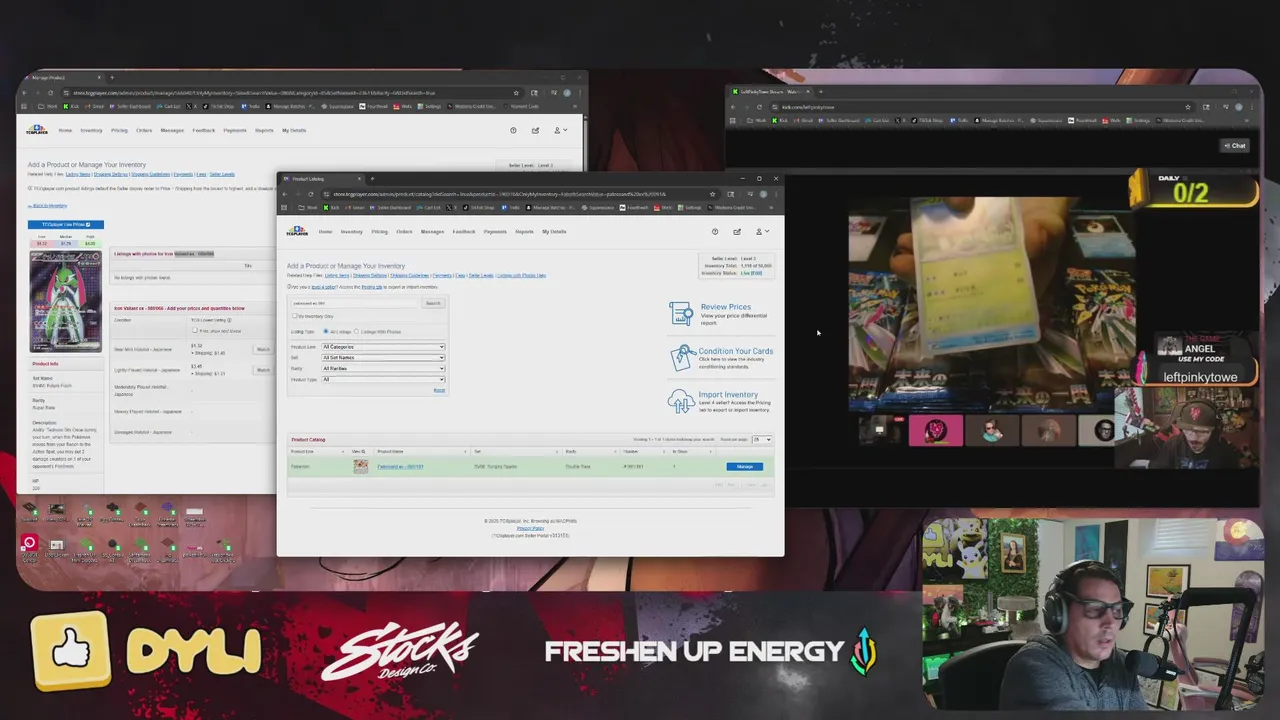This screenshot has width=1280, height=720.
Task: Click the Condition Your Cards magnifier icon
Action: click(682, 357)
